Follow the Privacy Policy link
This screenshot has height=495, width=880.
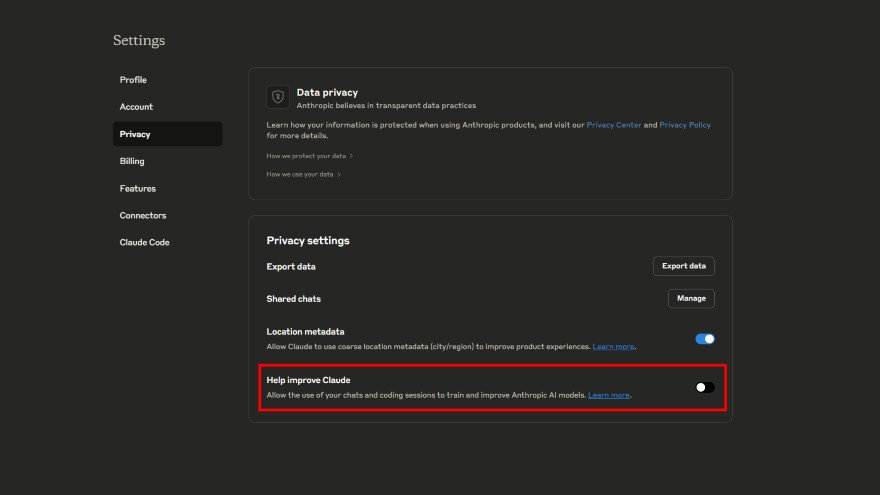(685, 125)
